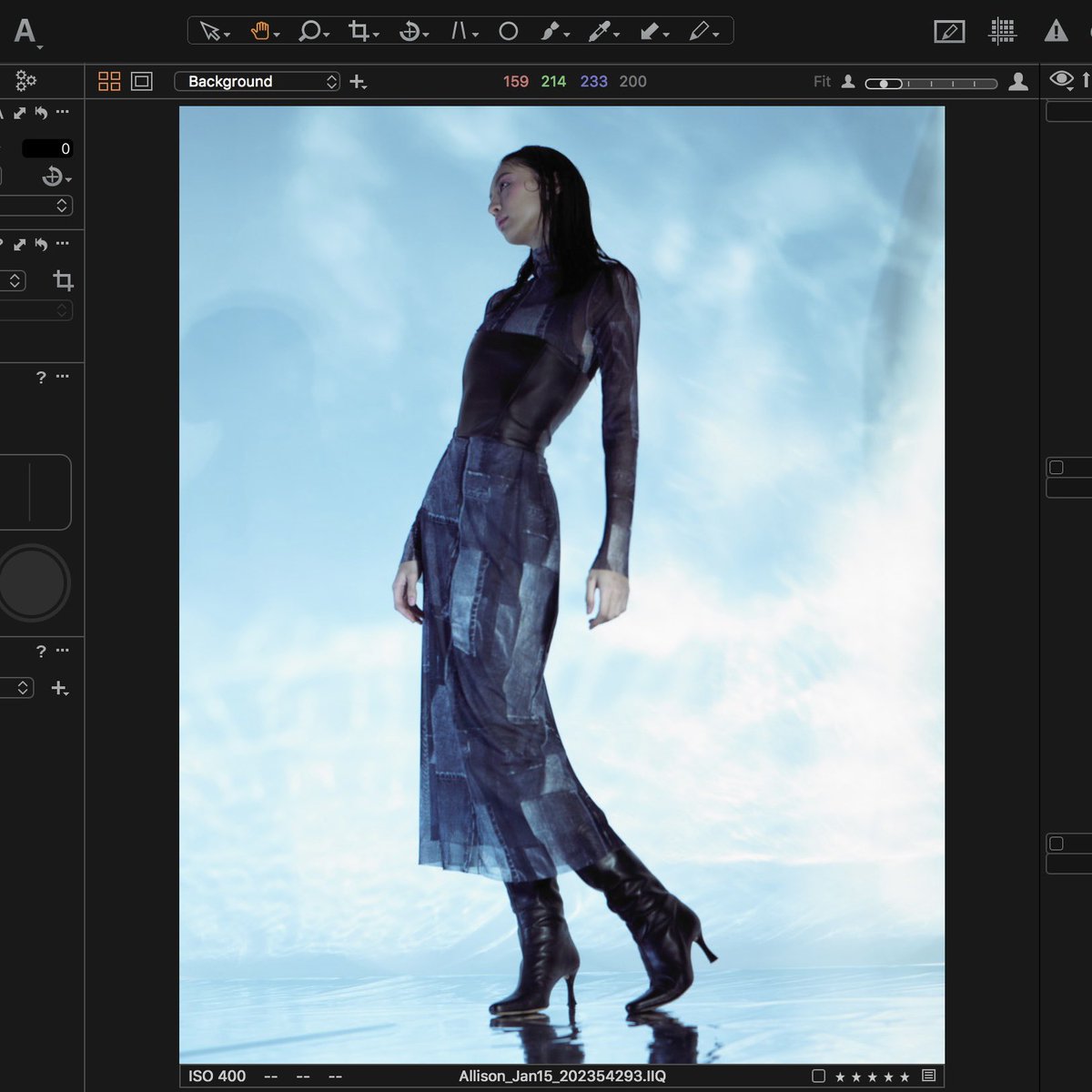Select the Crop tool in top toolbar
The image size is (1092, 1092).
tap(359, 31)
